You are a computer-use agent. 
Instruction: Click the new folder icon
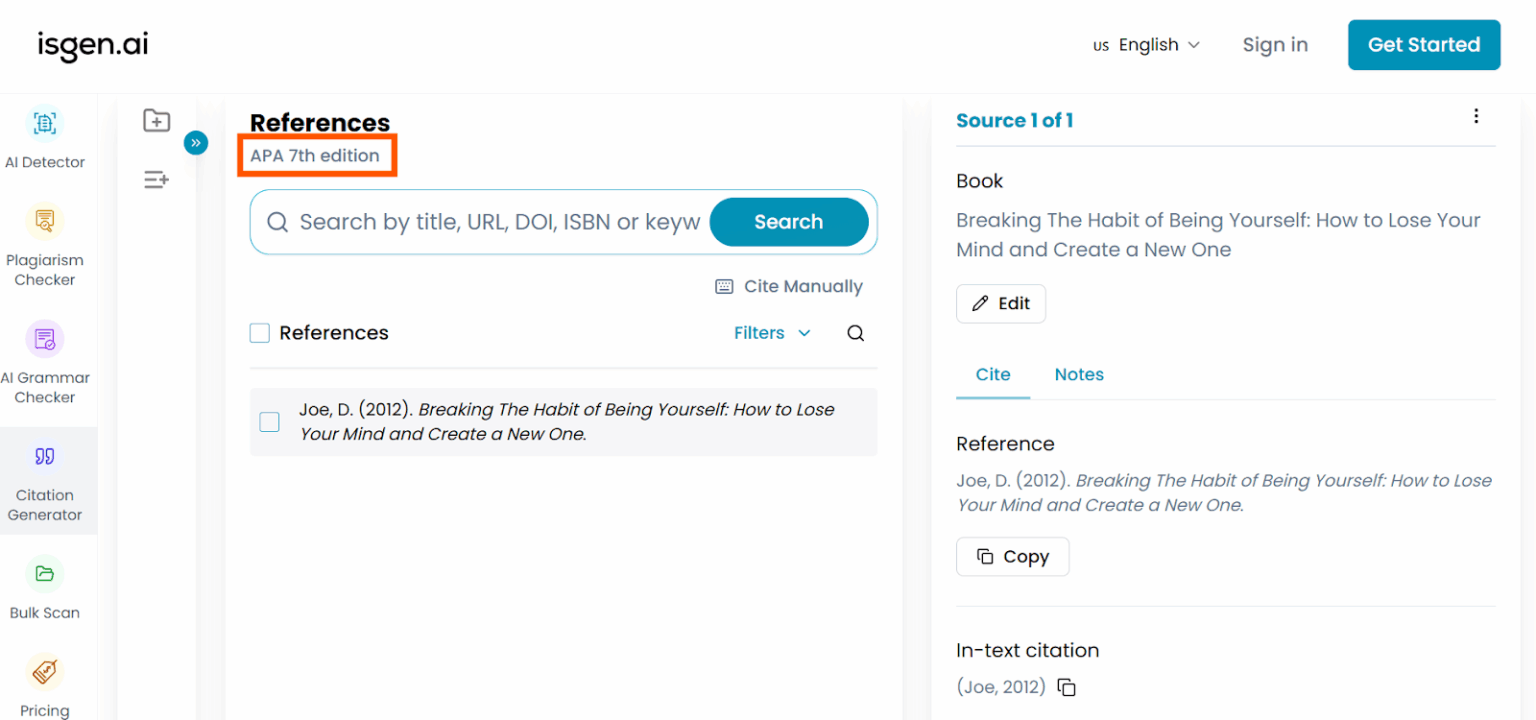pyautogui.click(x=156, y=120)
